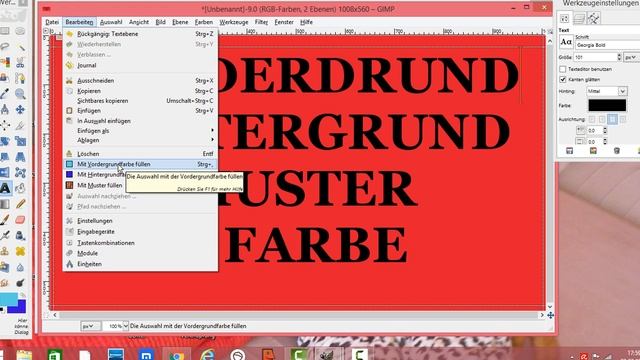
Task: Select the Zoom magnifier tool
Action: pyautogui.click(x=20, y=94)
